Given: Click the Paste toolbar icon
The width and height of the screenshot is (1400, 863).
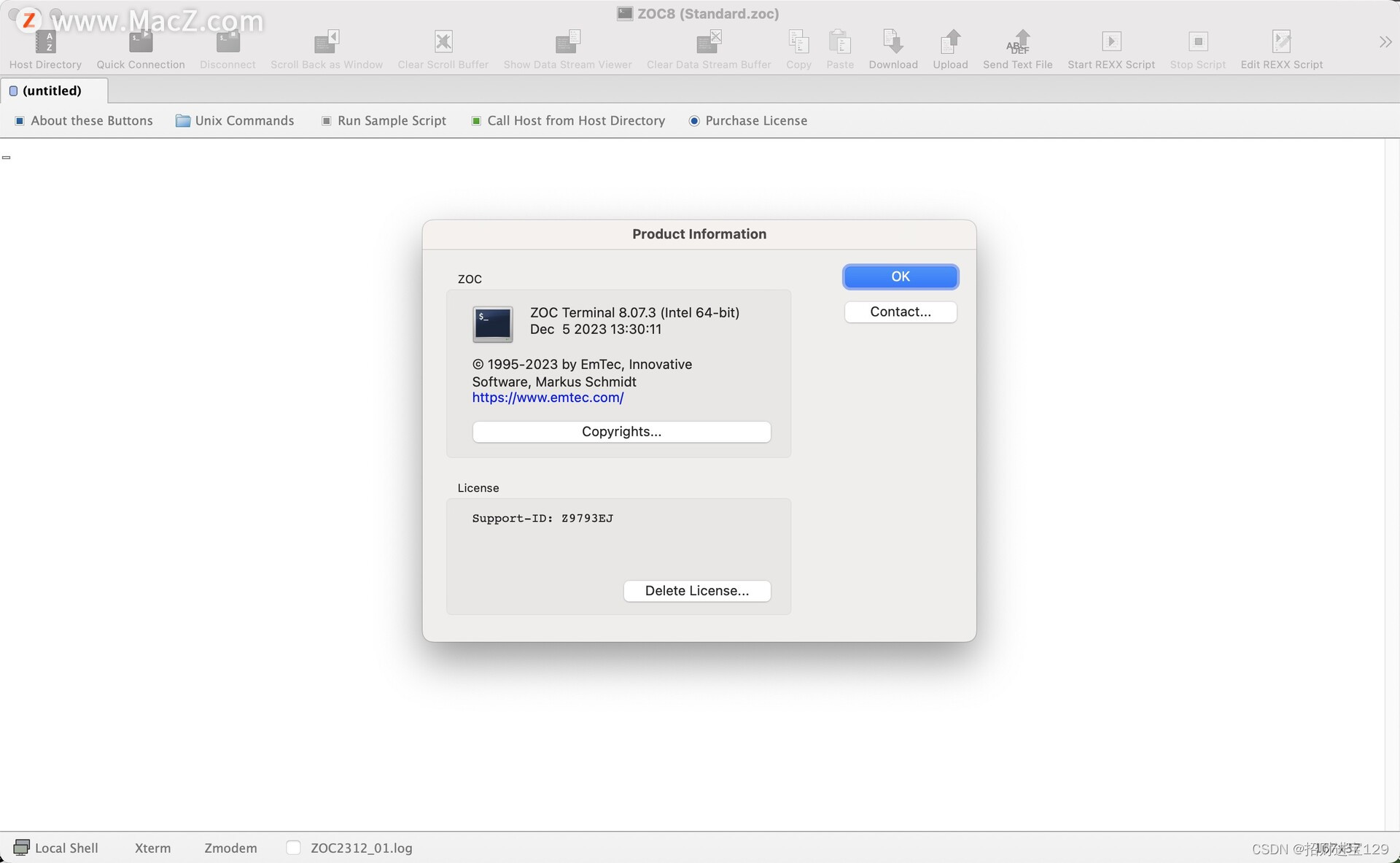Looking at the screenshot, I should 840,42.
